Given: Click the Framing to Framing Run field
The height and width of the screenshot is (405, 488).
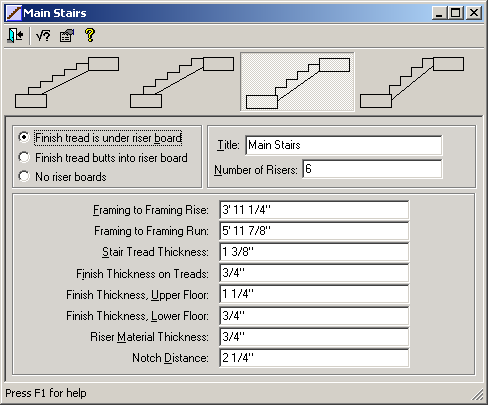Looking at the screenshot, I should click(x=314, y=231).
